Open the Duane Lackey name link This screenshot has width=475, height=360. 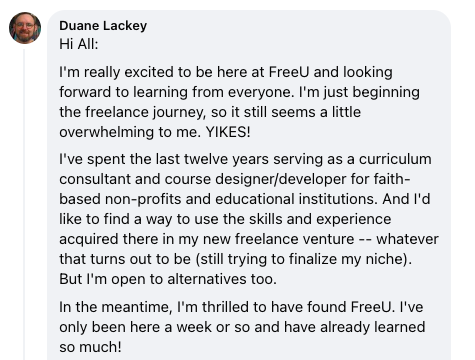[103, 26]
